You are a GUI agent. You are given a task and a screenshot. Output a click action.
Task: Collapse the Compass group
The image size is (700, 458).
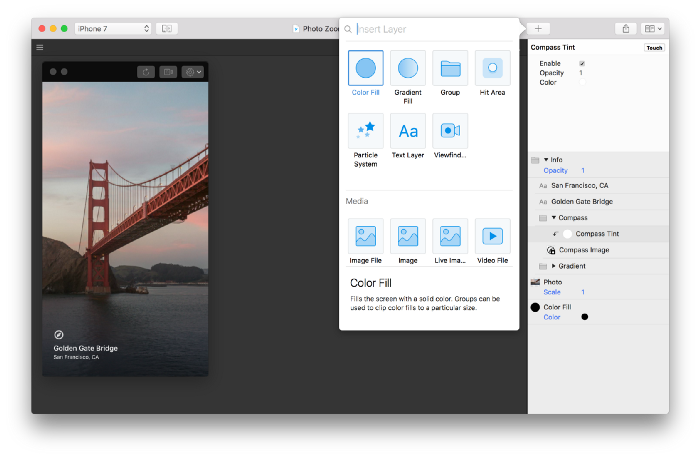coord(554,217)
